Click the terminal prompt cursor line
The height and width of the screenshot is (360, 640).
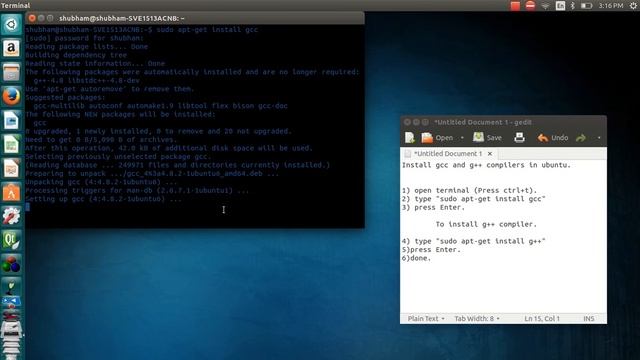(x=28, y=207)
